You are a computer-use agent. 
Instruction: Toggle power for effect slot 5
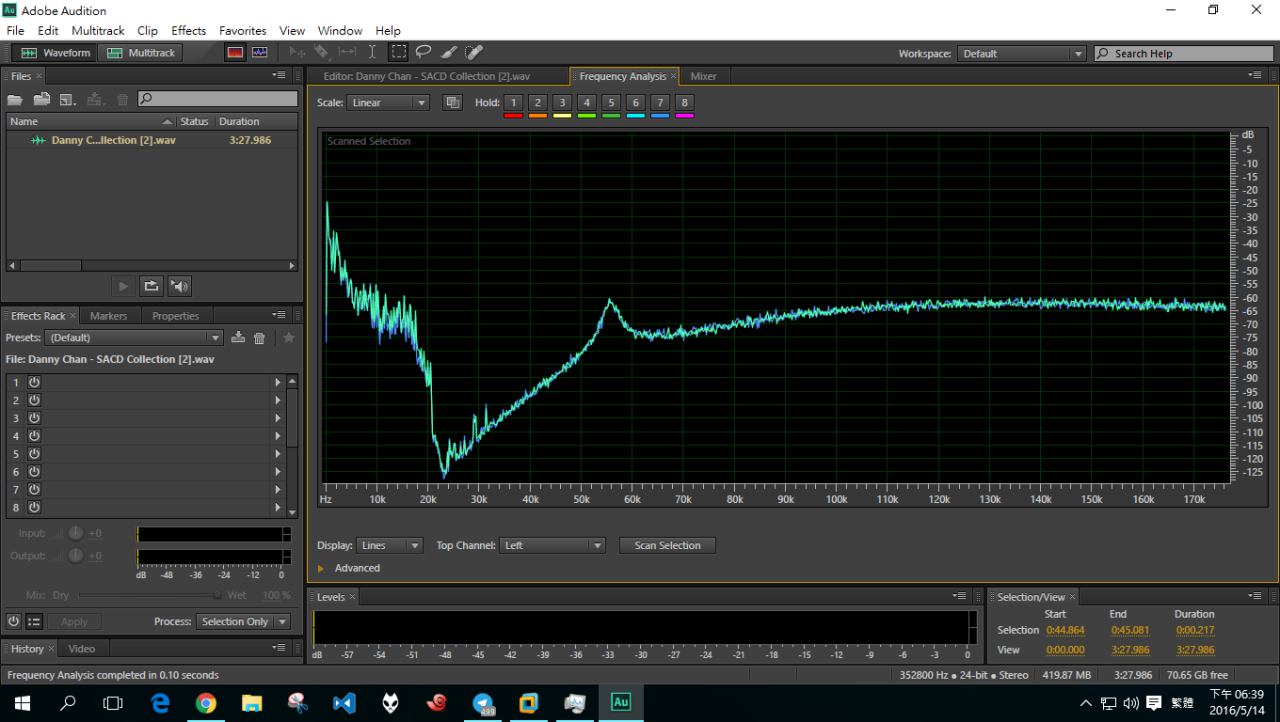point(33,454)
